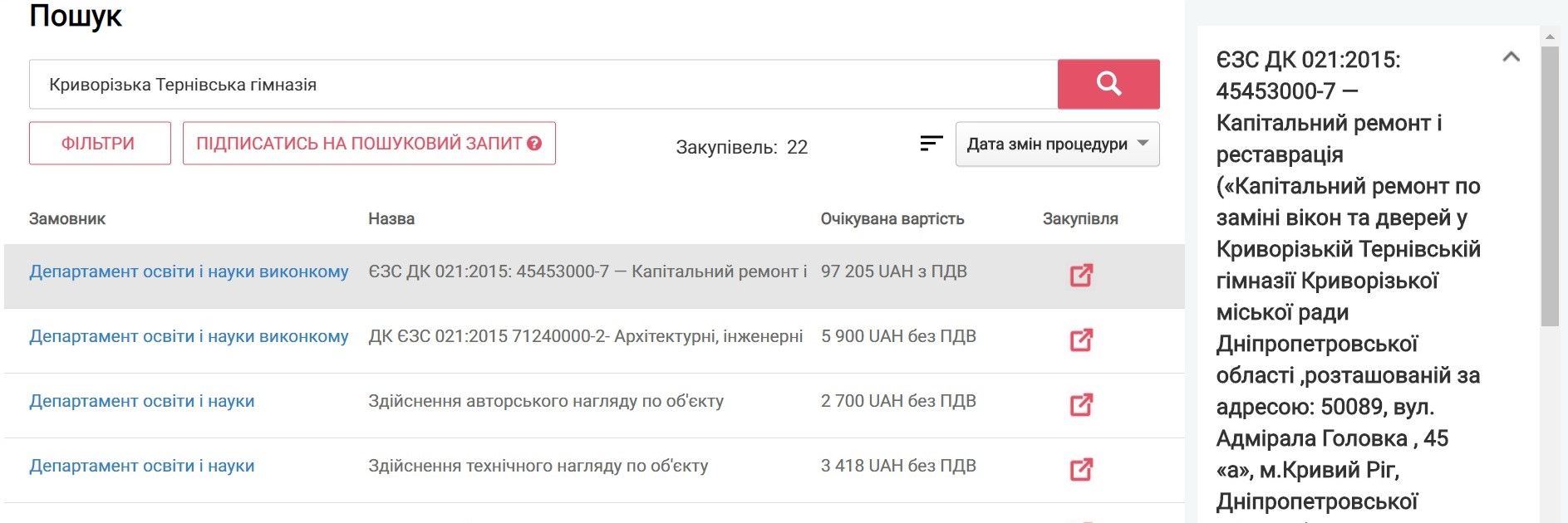The width and height of the screenshot is (1568, 523).
Task: Click the search magnifier icon
Action: 1108,83
